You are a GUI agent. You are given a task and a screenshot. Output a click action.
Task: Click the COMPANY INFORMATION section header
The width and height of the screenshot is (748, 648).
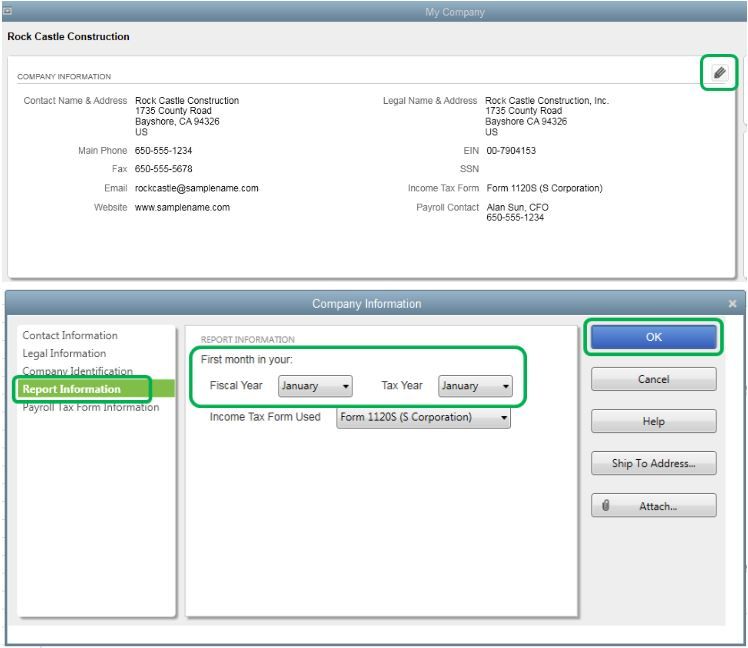coord(64,76)
